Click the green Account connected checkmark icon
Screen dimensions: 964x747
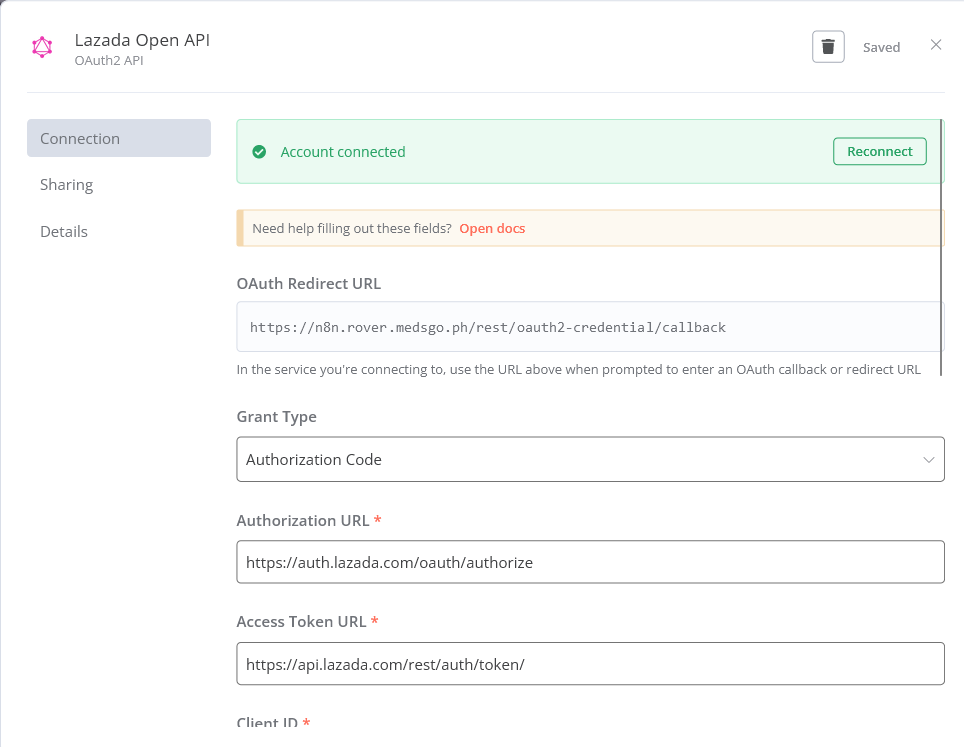click(259, 152)
